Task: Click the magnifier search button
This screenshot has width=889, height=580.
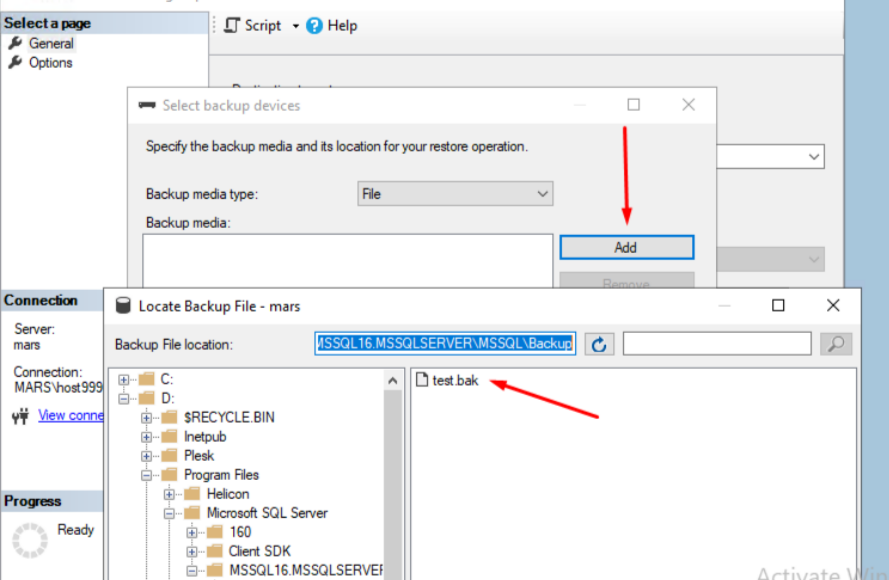Action: [x=836, y=344]
